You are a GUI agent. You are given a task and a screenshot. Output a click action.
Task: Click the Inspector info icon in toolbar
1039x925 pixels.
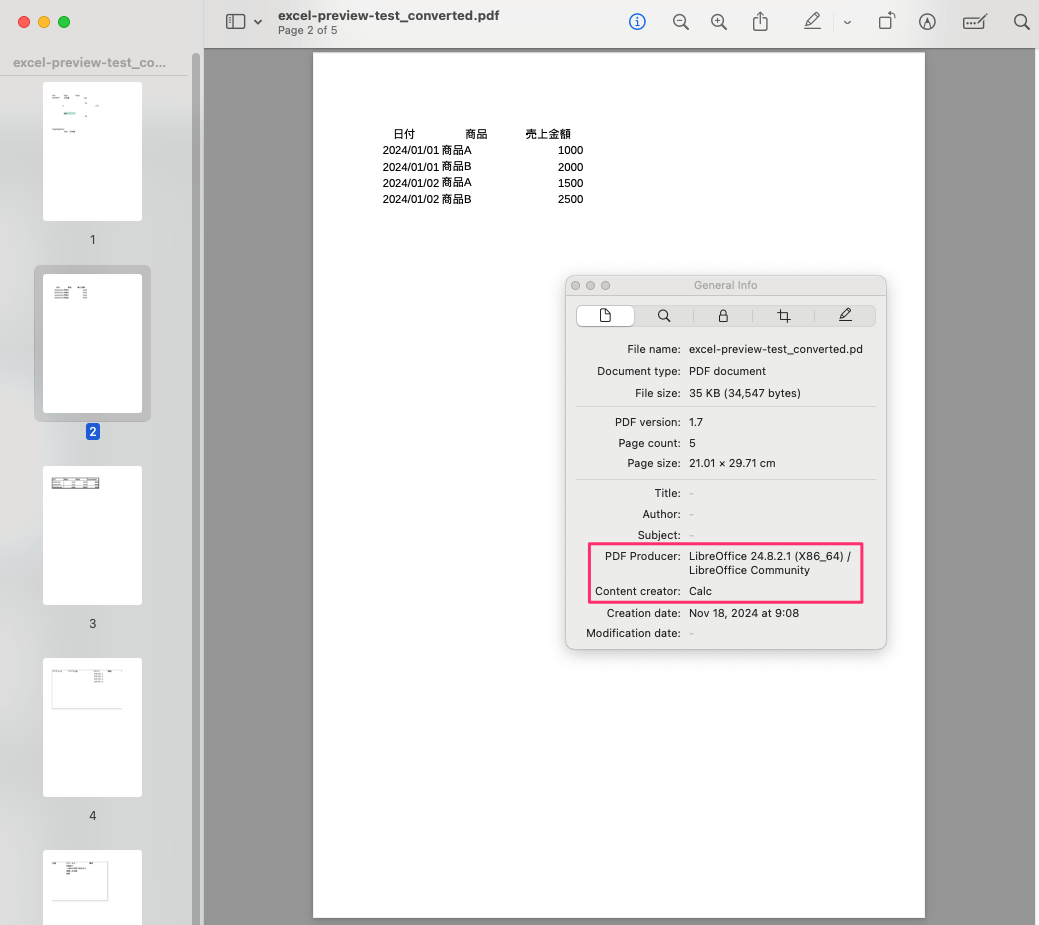(637, 22)
